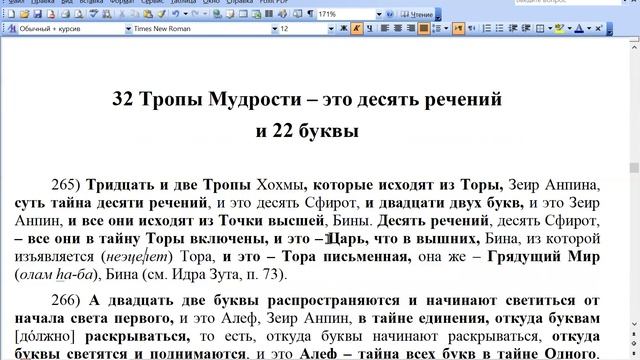This screenshot has height=360, width=640.
Task: Toggle italic (К) formatting
Action: (357, 29)
